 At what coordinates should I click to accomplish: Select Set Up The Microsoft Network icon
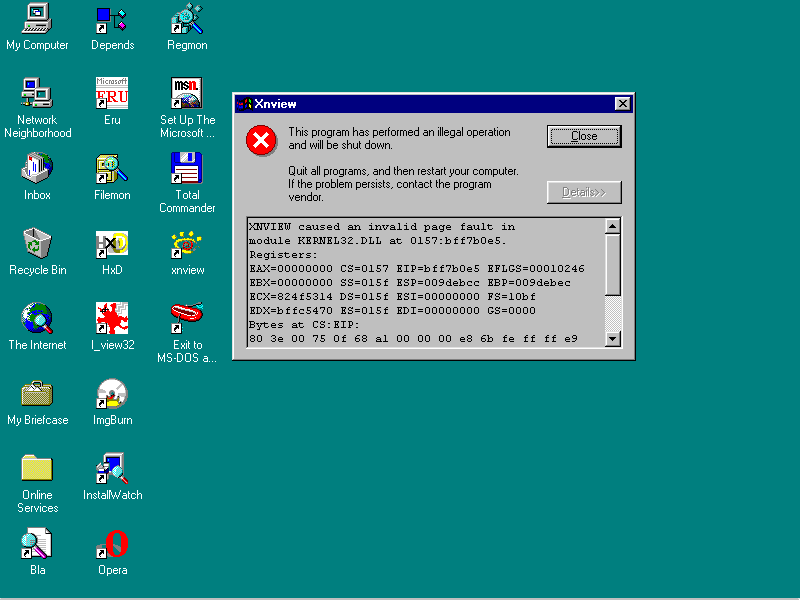(187, 93)
